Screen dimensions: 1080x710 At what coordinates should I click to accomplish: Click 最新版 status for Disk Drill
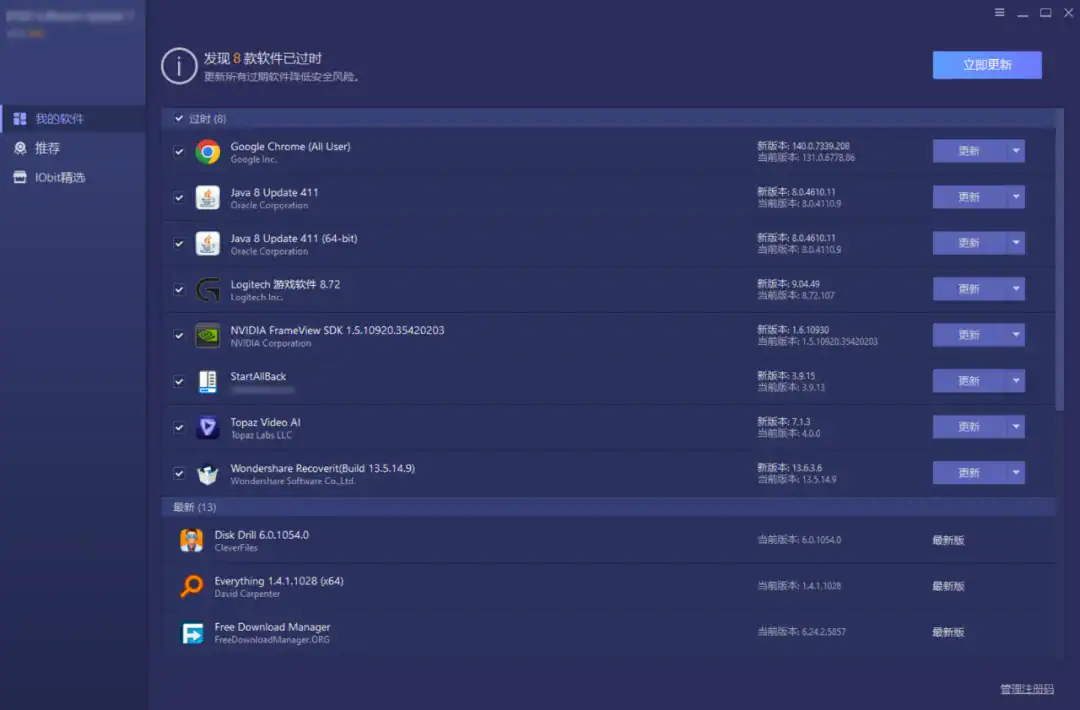click(x=948, y=540)
